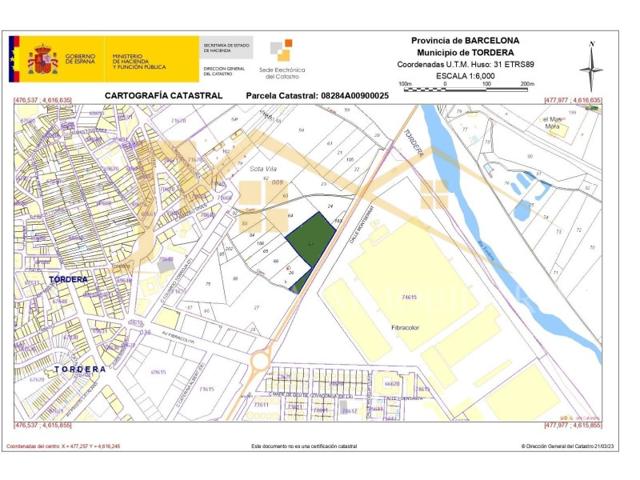Click the CARTOGRAFÍA CATASTRAL heading

[x=163, y=96]
